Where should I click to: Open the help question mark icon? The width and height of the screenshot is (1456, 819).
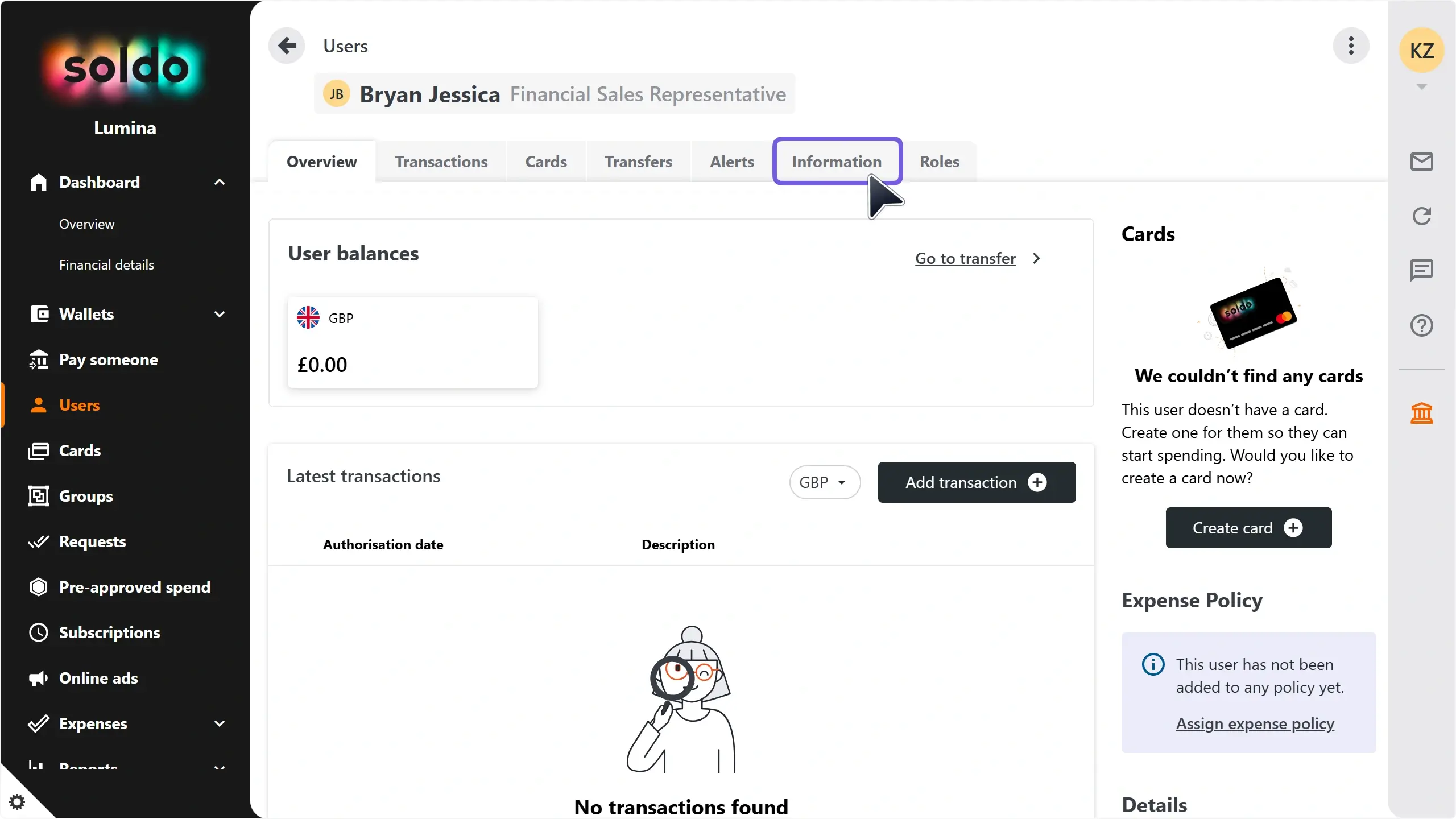coord(1421,325)
